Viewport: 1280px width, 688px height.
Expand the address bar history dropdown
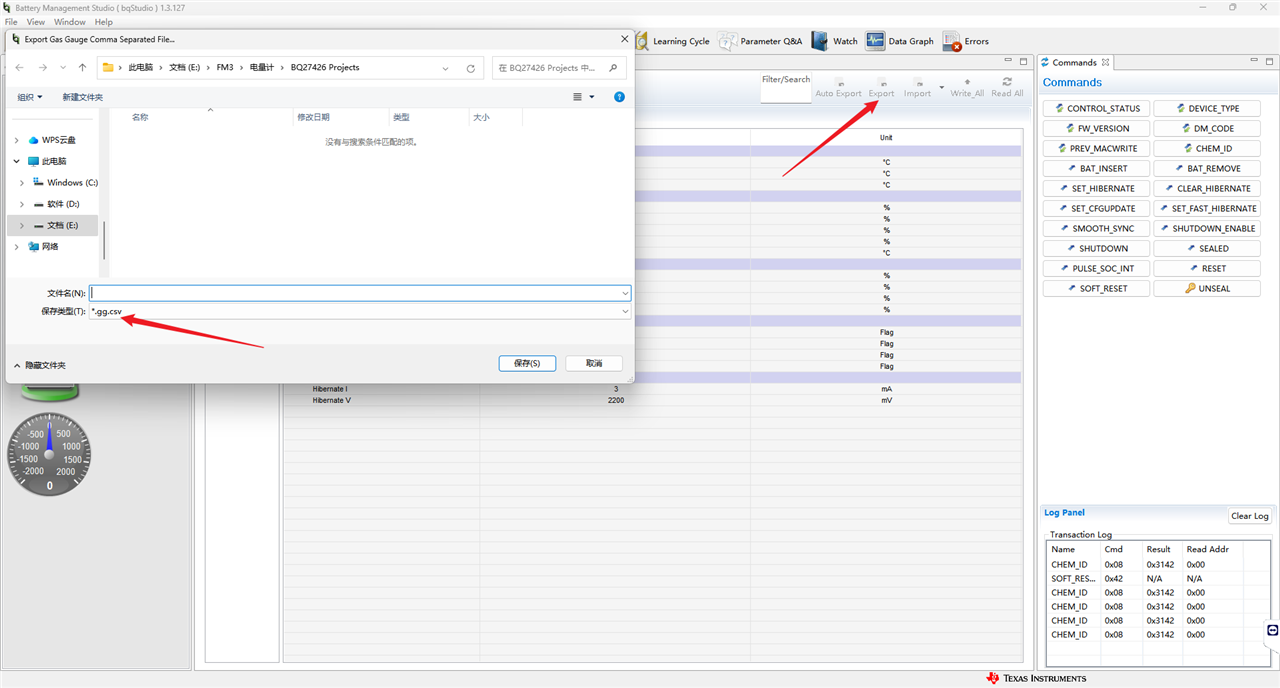tap(446, 68)
